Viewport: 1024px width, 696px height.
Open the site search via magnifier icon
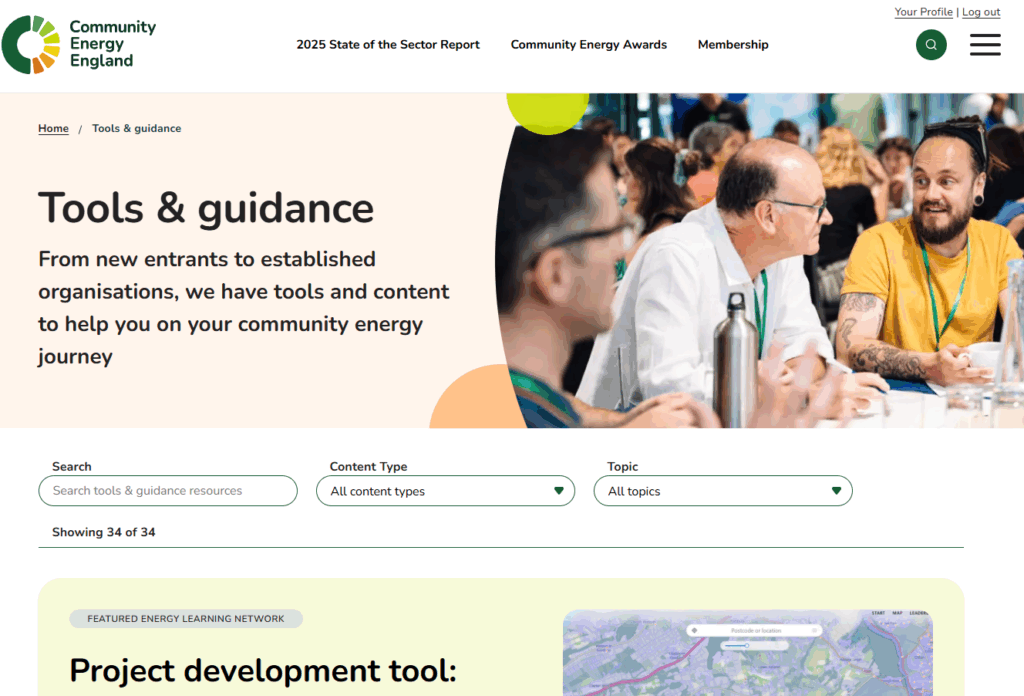click(x=931, y=45)
